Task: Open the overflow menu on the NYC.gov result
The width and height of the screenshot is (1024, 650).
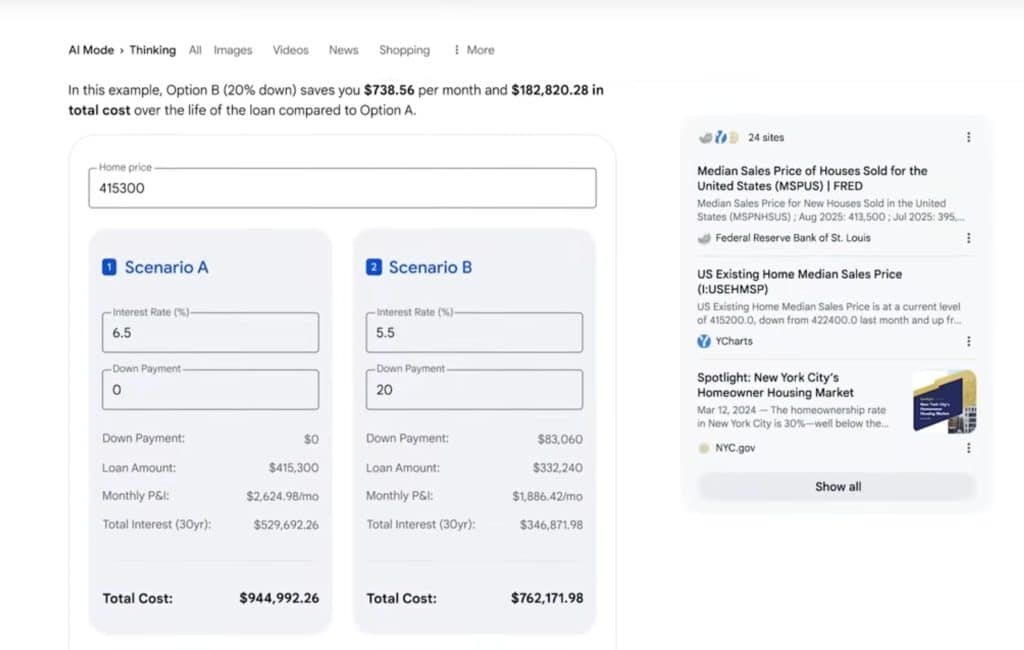Action: click(968, 448)
